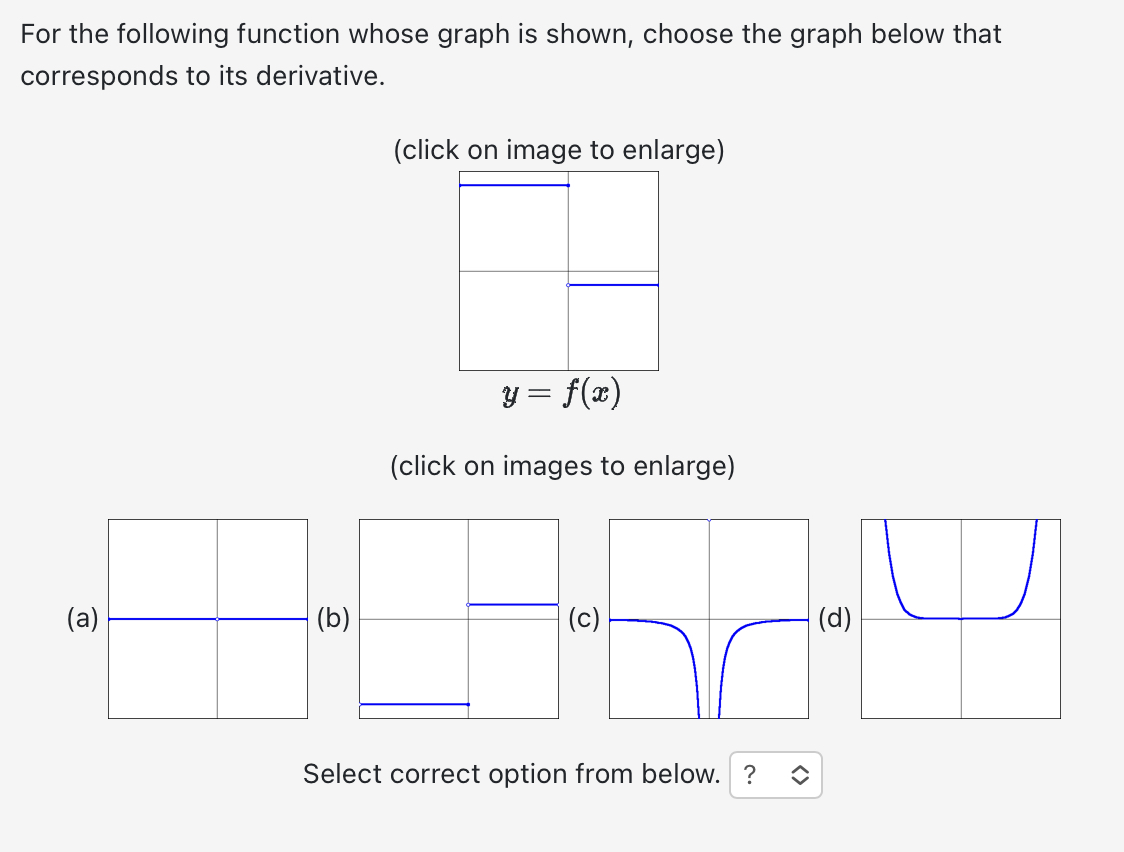Screen dimensions: 1124x852
Task: Click the y = f(x) graph to enlarge it
Action: (559, 270)
